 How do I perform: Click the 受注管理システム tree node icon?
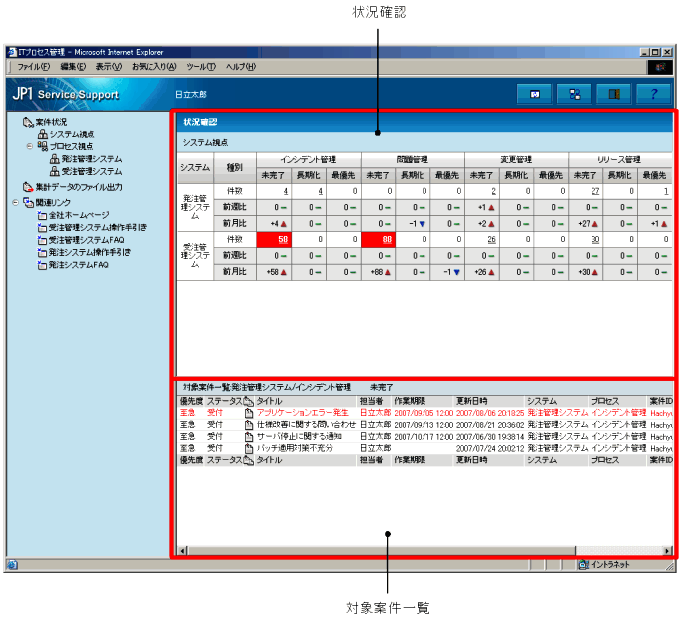click(x=55, y=171)
